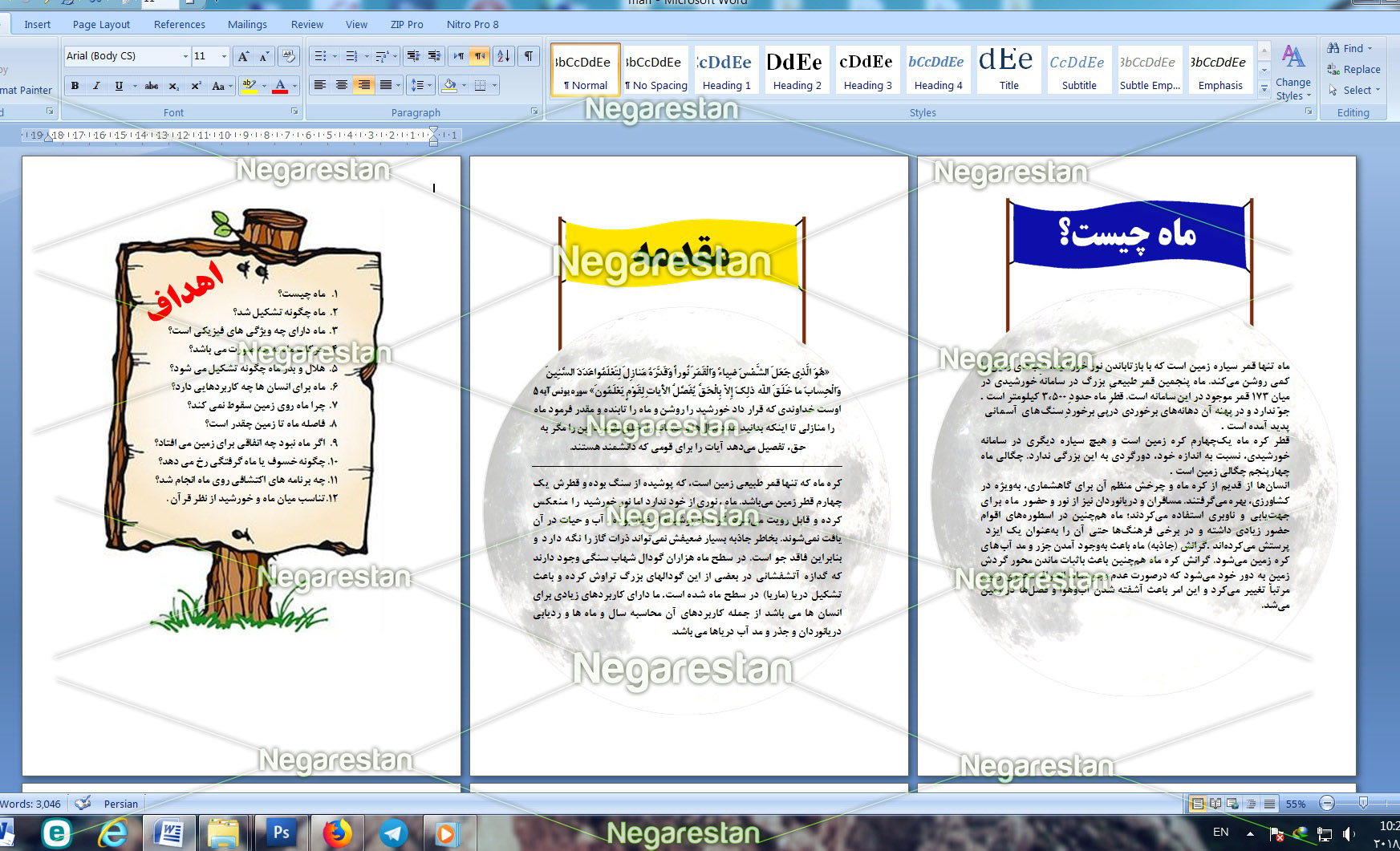Toggle justify alignment
The image size is (1400, 851).
[x=387, y=85]
